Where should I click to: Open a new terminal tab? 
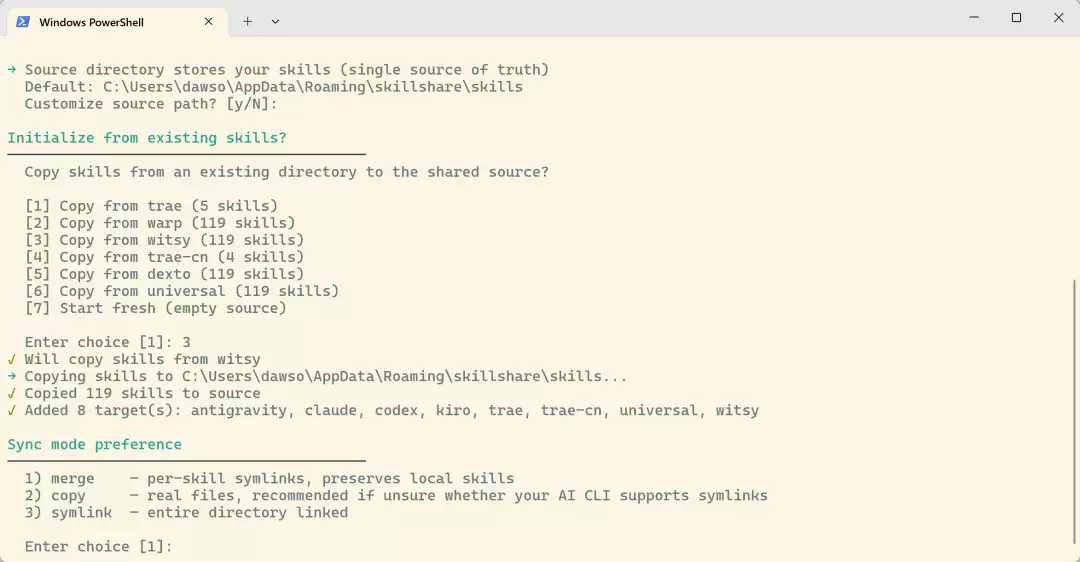point(247,21)
